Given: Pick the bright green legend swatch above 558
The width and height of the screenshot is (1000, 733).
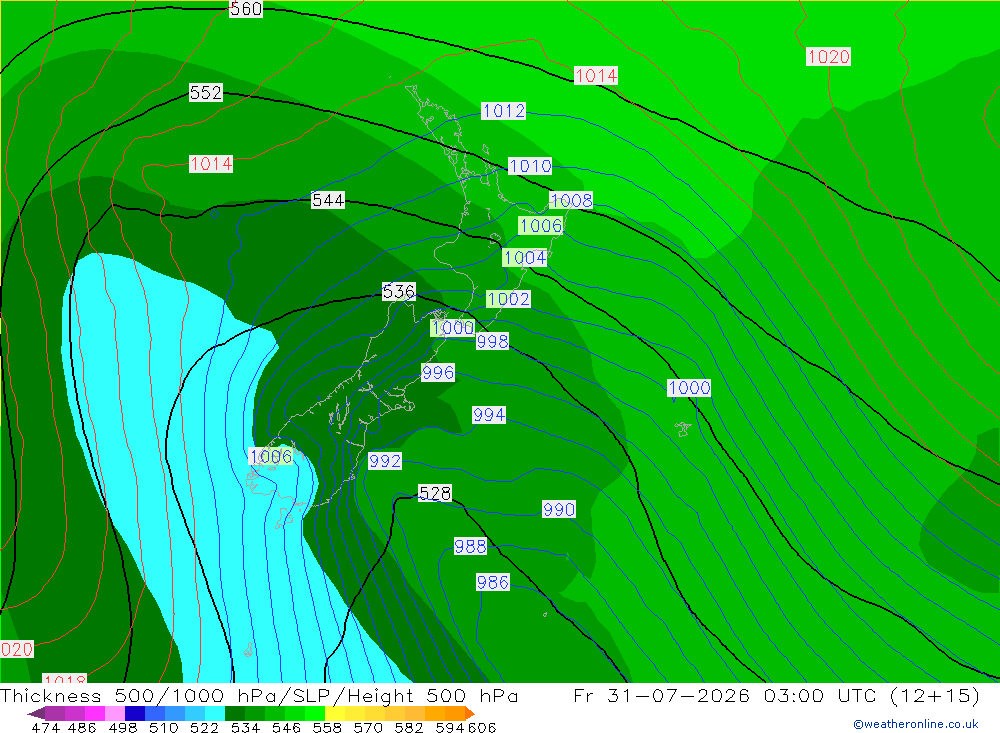Looking at the screenshot, I should coord(316,713).
